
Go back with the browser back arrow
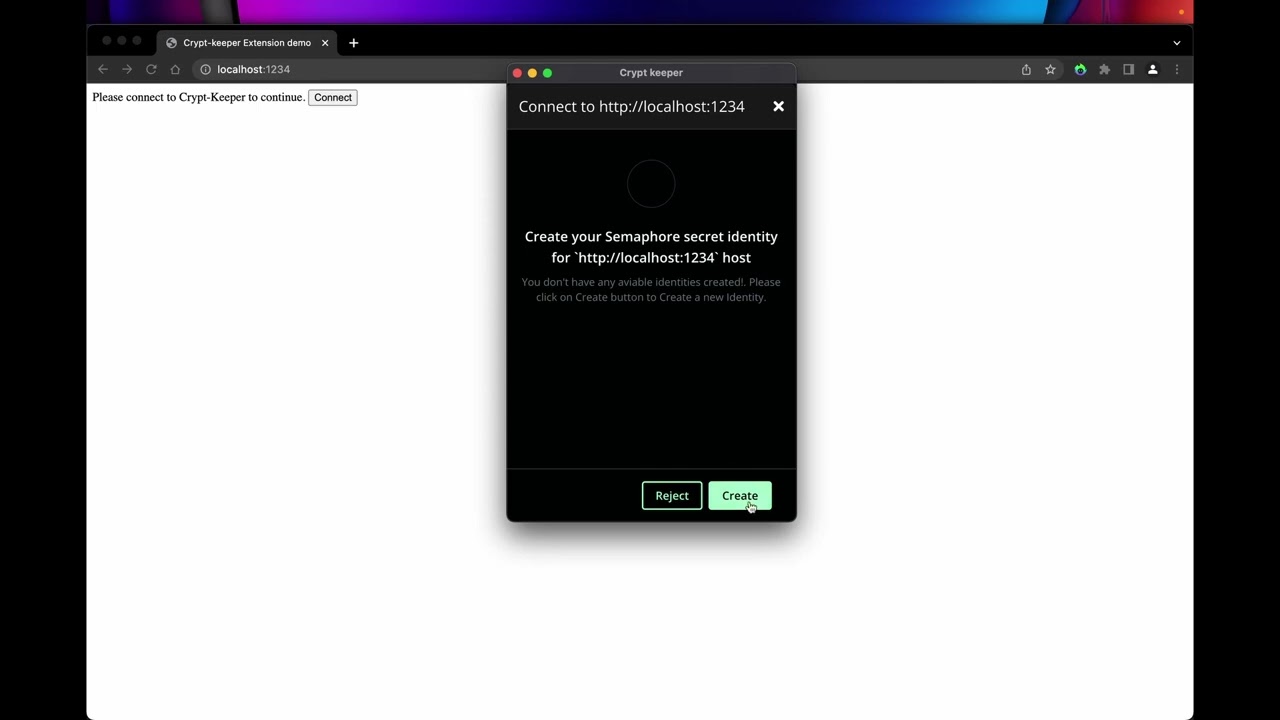click(x=103, y=69)
